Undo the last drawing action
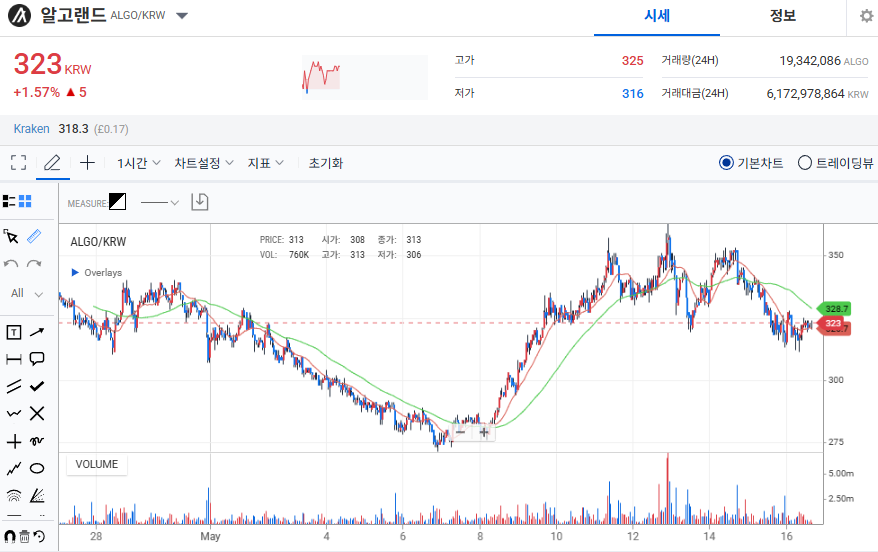 tap(11, 264)
